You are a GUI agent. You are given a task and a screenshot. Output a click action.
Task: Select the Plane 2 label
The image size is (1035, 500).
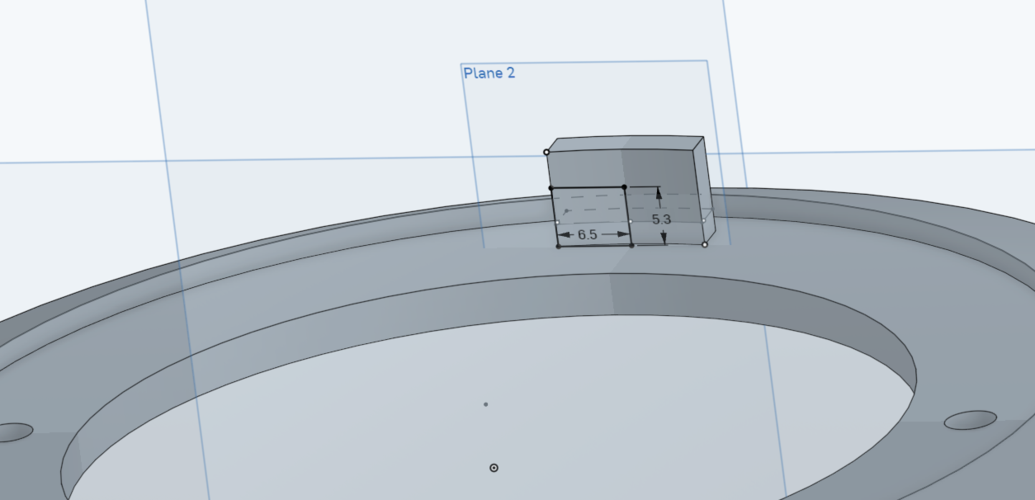[x=489, y=73]
